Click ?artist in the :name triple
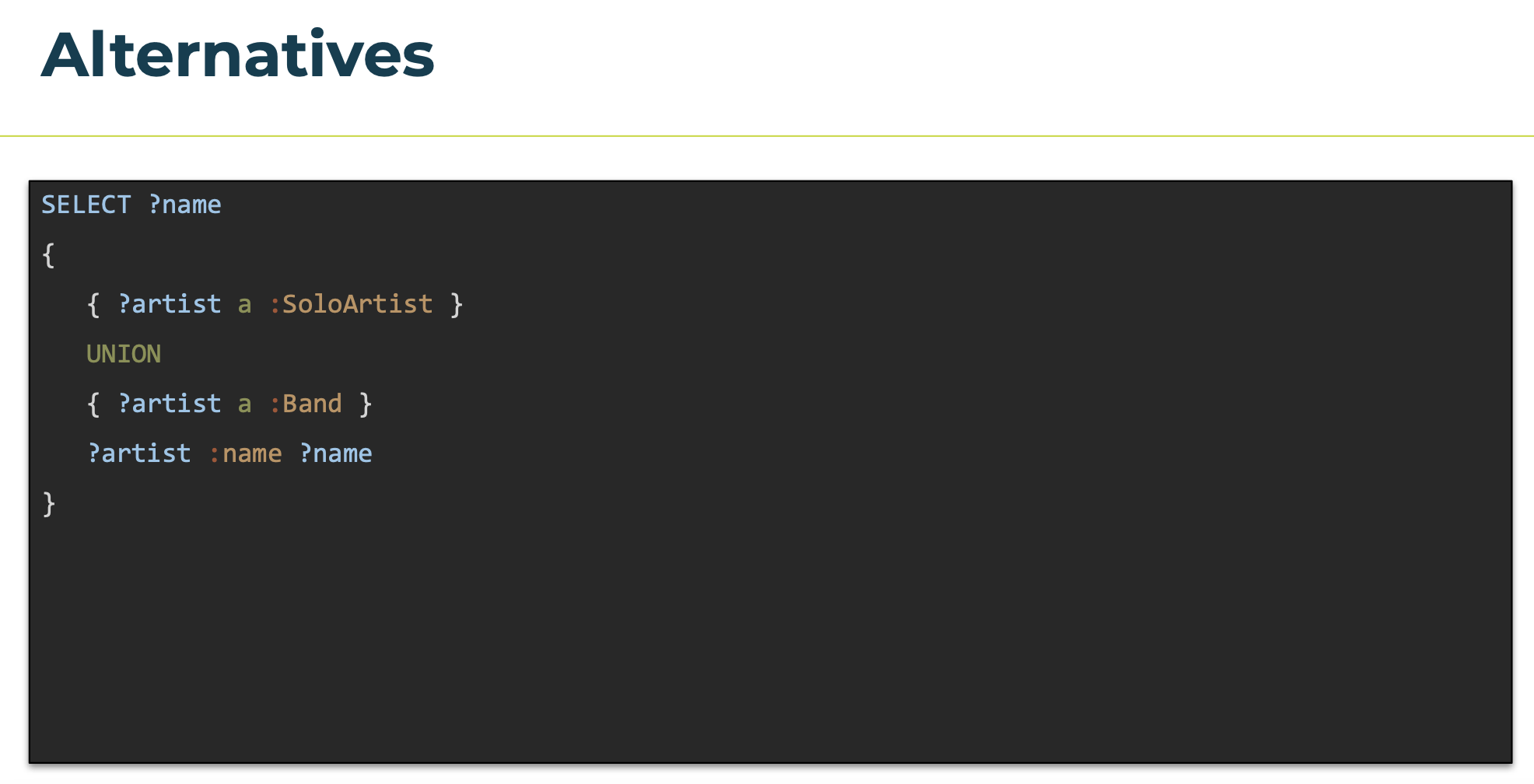The height and width of the screenshot is (784, 1534). [139, 453]
